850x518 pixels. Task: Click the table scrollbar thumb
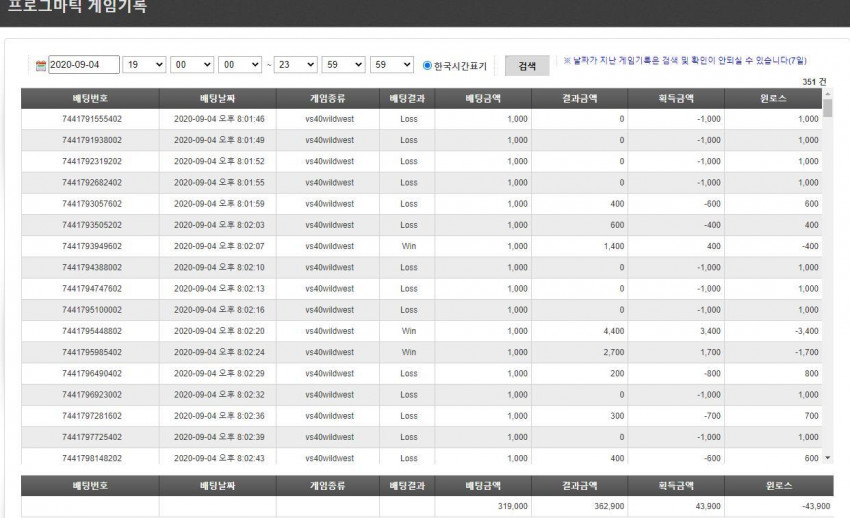(827, 108)
